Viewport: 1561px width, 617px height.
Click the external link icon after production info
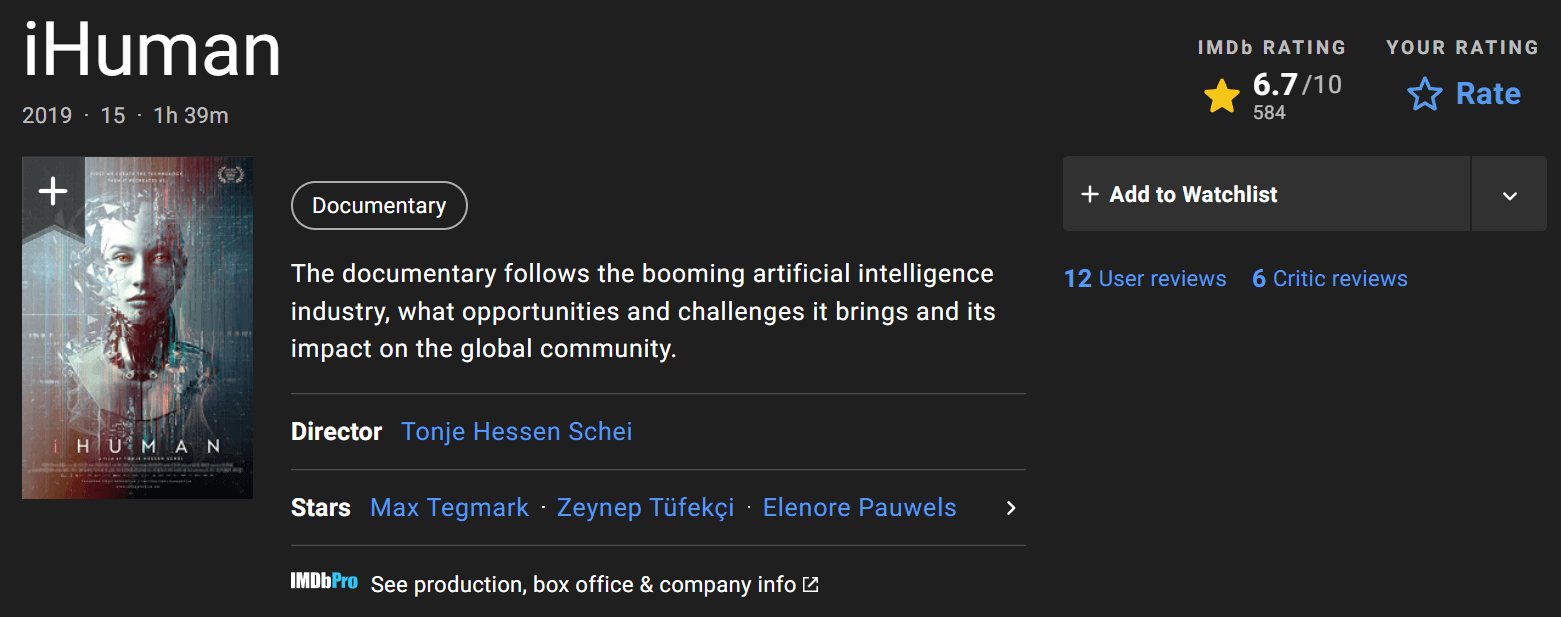coord(809,583)
